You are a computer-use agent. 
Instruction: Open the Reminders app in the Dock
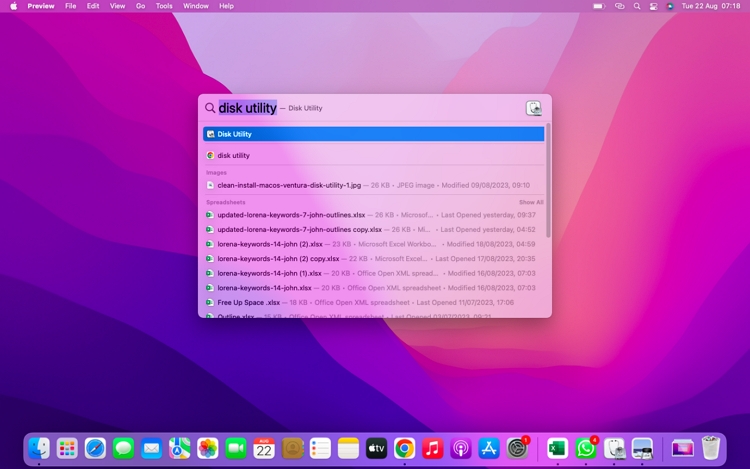(x=320, y=448)
